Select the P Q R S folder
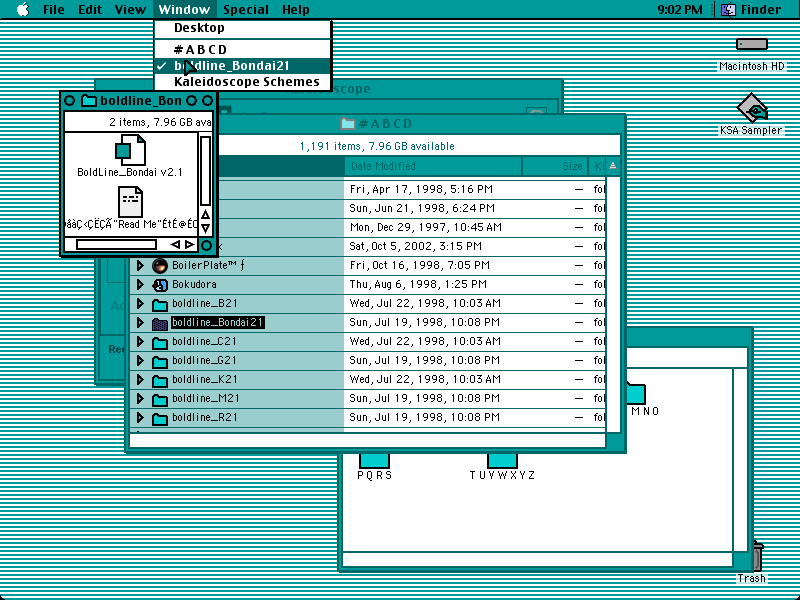Viewport: 800px width, 600px height. tap(374, 460)
